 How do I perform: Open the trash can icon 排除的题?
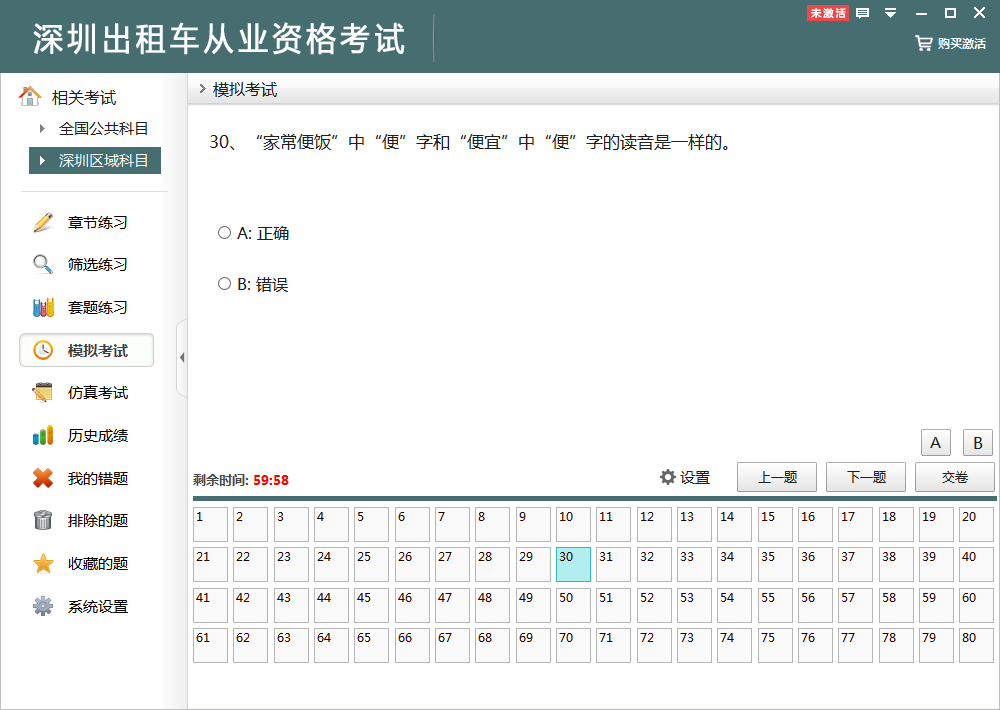click(x=43, y=521)
